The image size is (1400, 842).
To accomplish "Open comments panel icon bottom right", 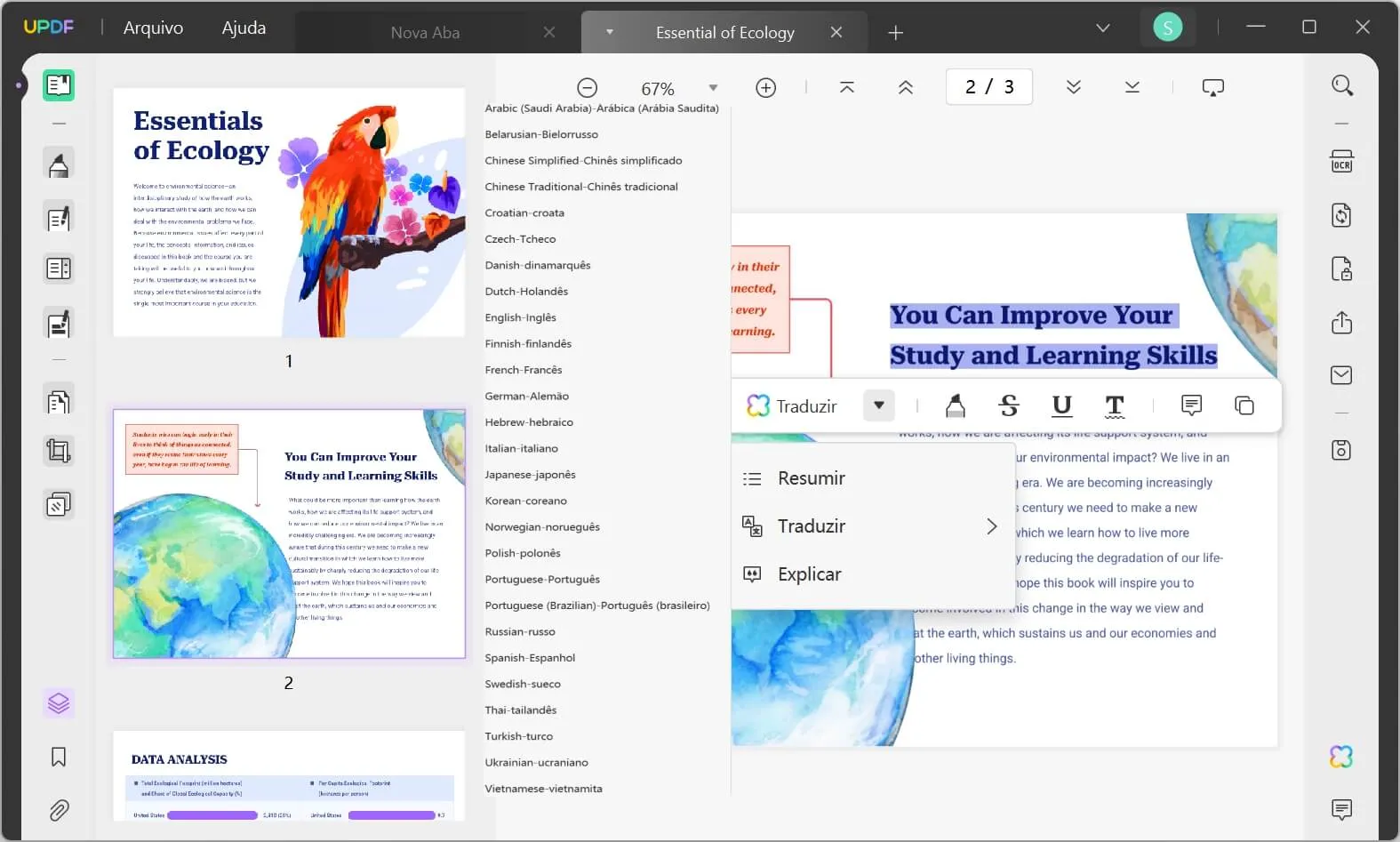I will (1342, 809).
